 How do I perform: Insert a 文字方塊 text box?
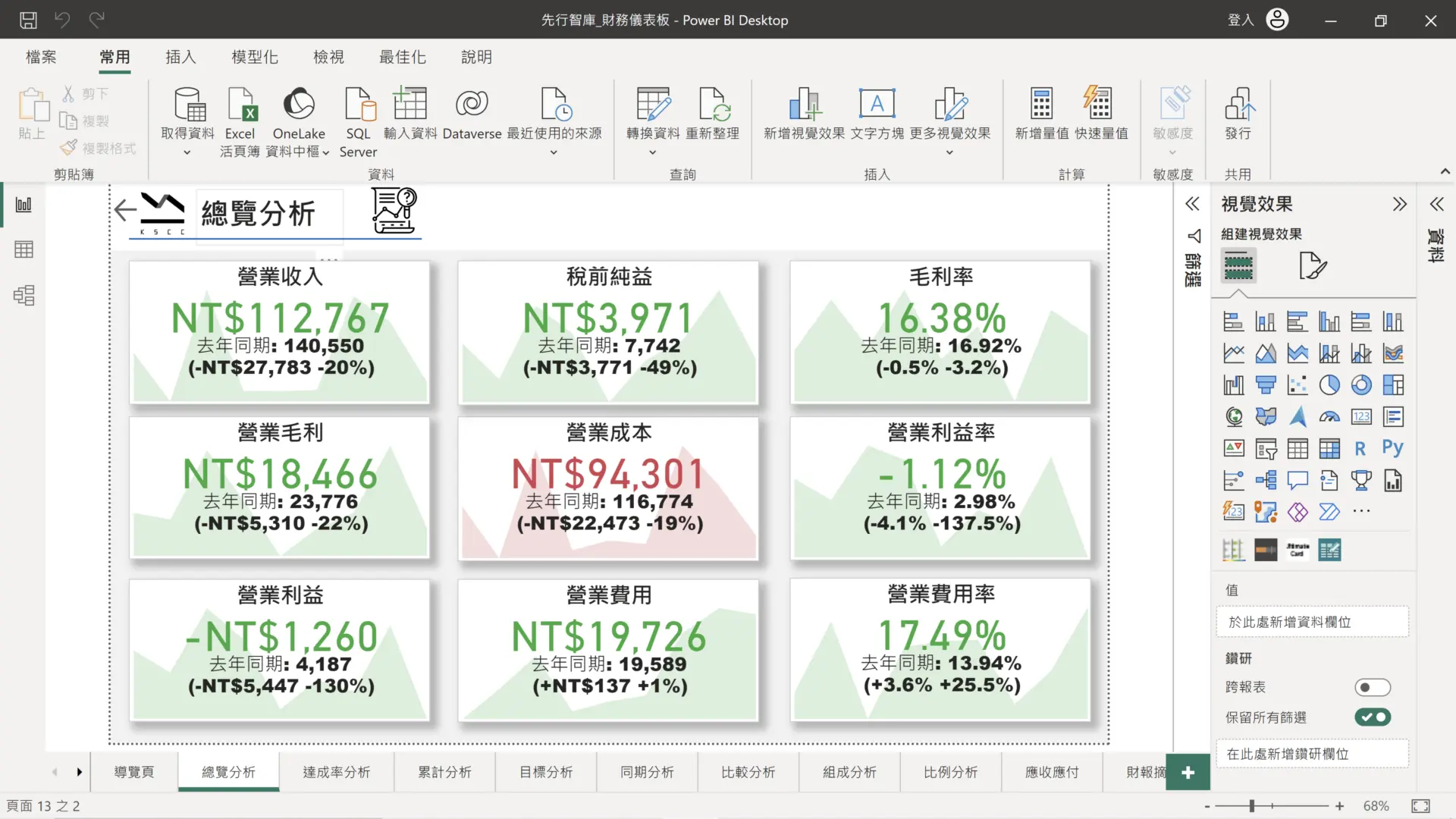coord(877,114)
